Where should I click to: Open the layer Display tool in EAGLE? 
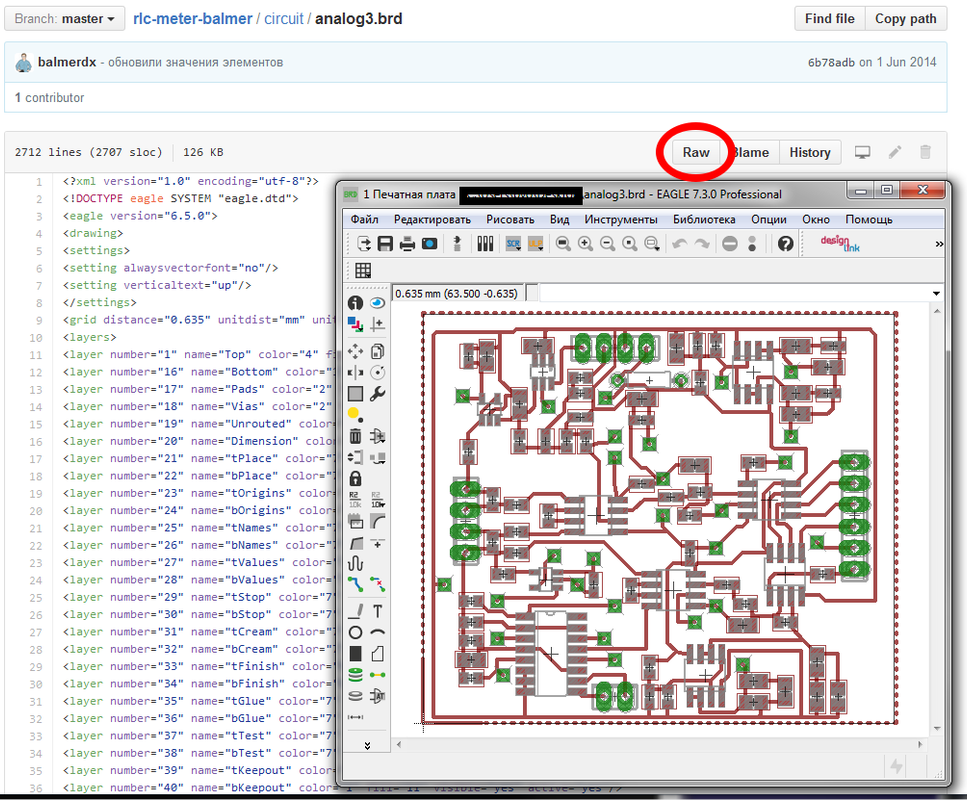point(355,324)
